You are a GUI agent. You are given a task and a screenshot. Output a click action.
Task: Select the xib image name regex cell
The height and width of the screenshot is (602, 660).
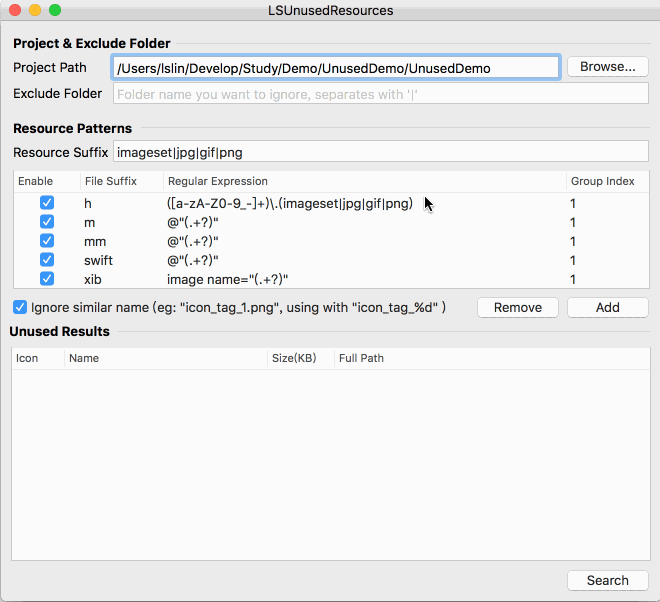tap(234, 279)
